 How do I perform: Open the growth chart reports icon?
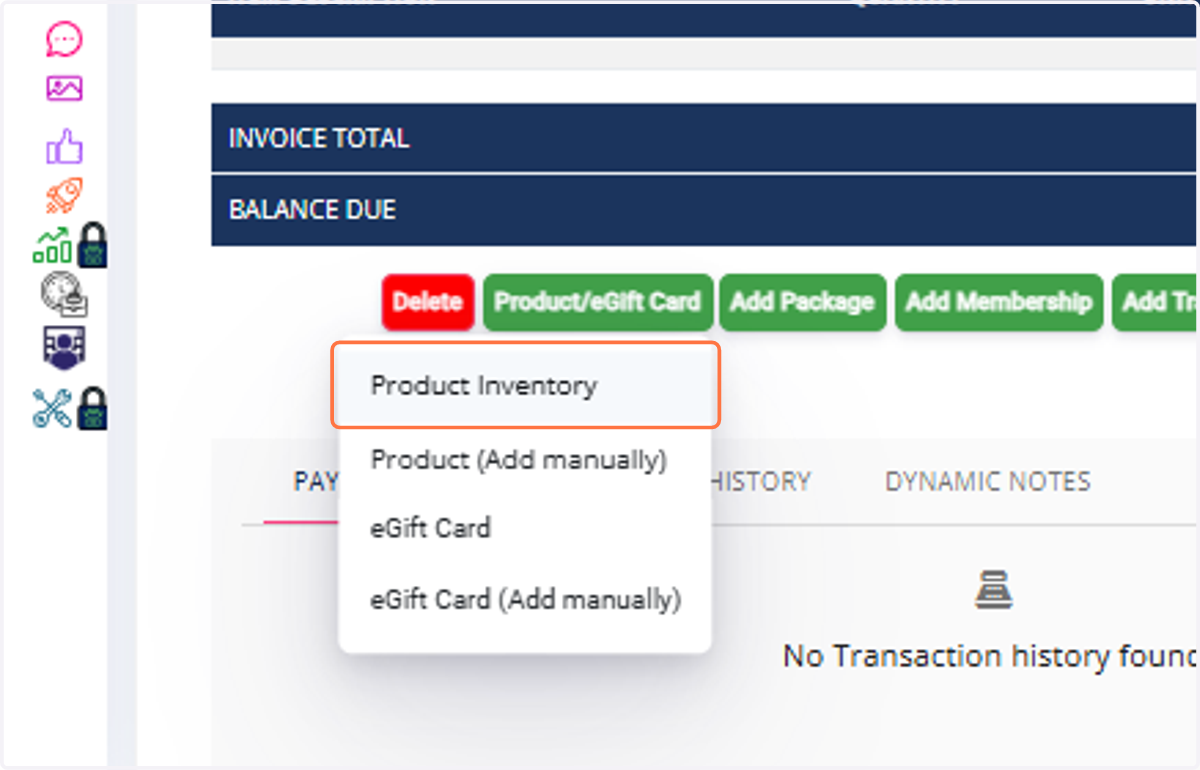tap(53, 246)
